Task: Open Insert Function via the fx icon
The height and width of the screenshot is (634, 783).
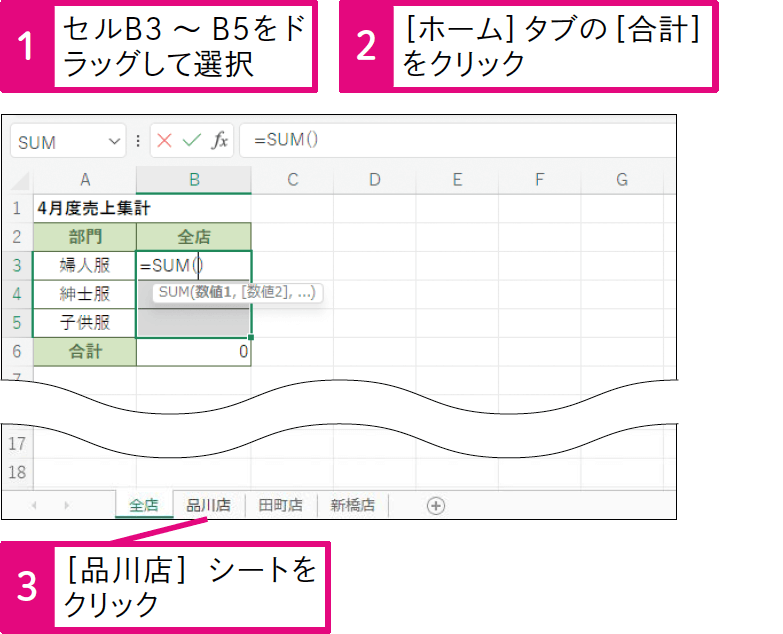Action: (220, 141)
